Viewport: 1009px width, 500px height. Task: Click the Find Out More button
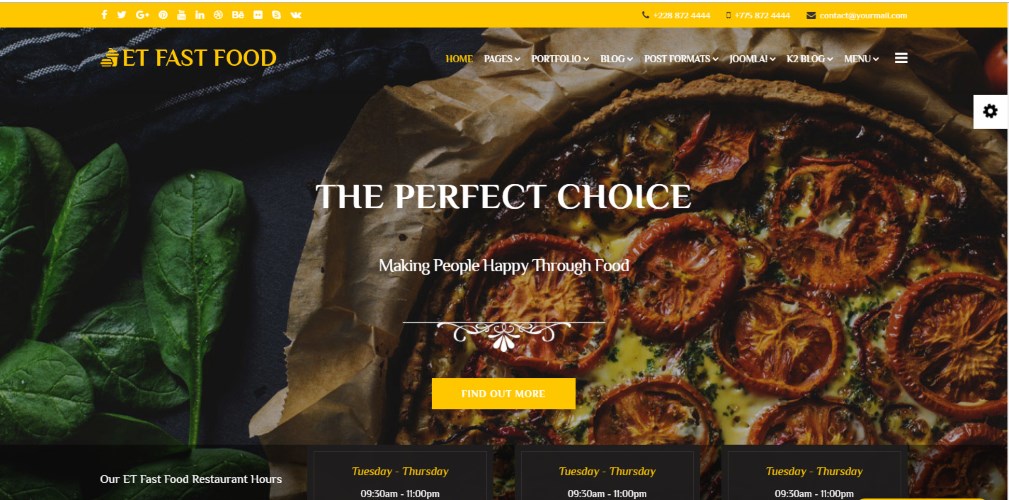point(503,393)
